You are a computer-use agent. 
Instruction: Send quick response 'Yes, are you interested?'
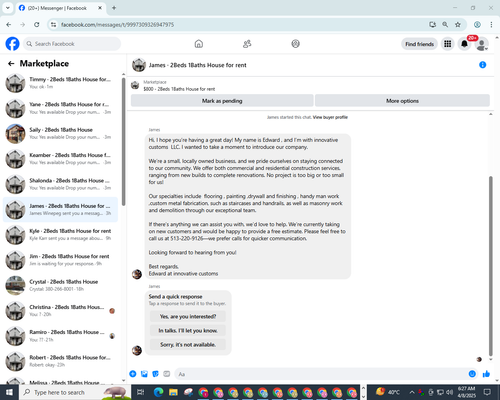(188, 316)
